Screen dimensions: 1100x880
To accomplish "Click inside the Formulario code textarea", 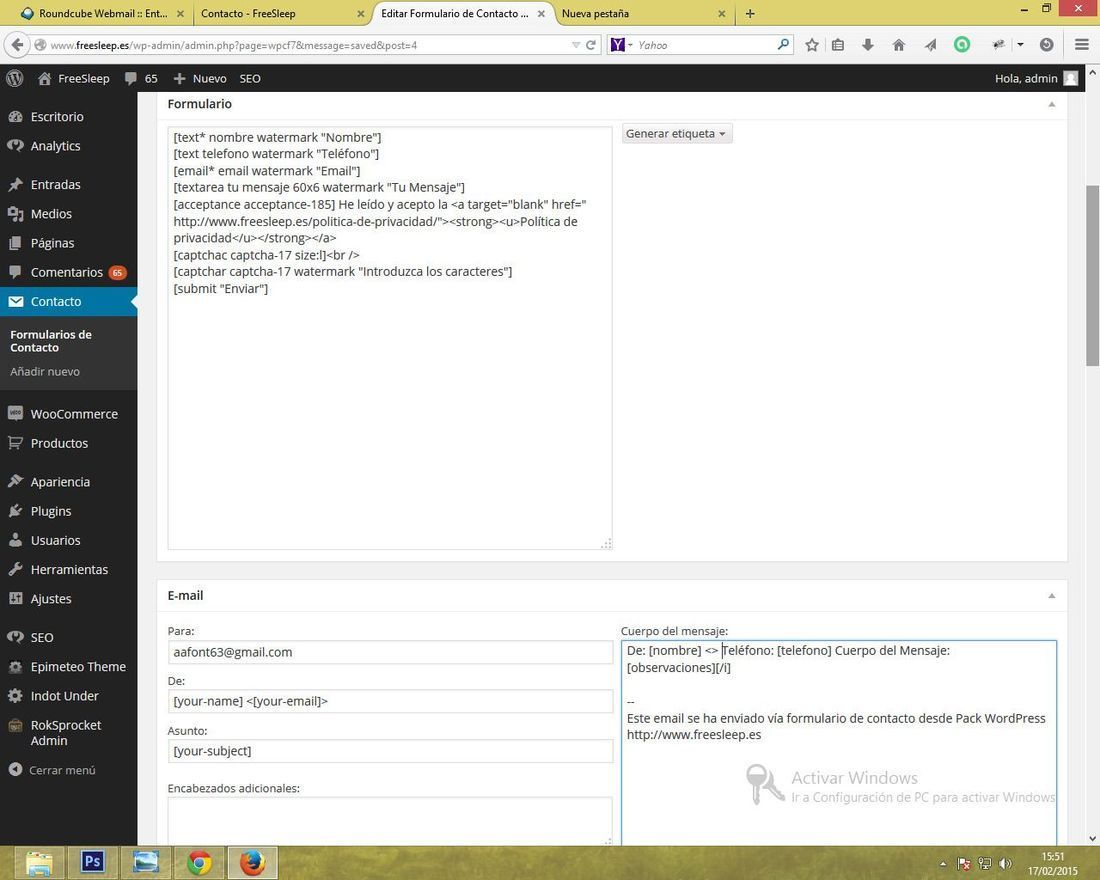I will coord(389,338).
